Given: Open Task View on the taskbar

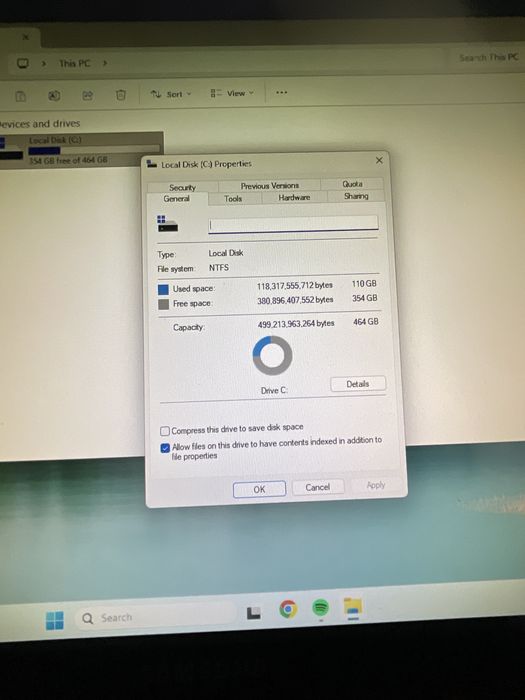Looking at the screenshot, I should 254,613.
